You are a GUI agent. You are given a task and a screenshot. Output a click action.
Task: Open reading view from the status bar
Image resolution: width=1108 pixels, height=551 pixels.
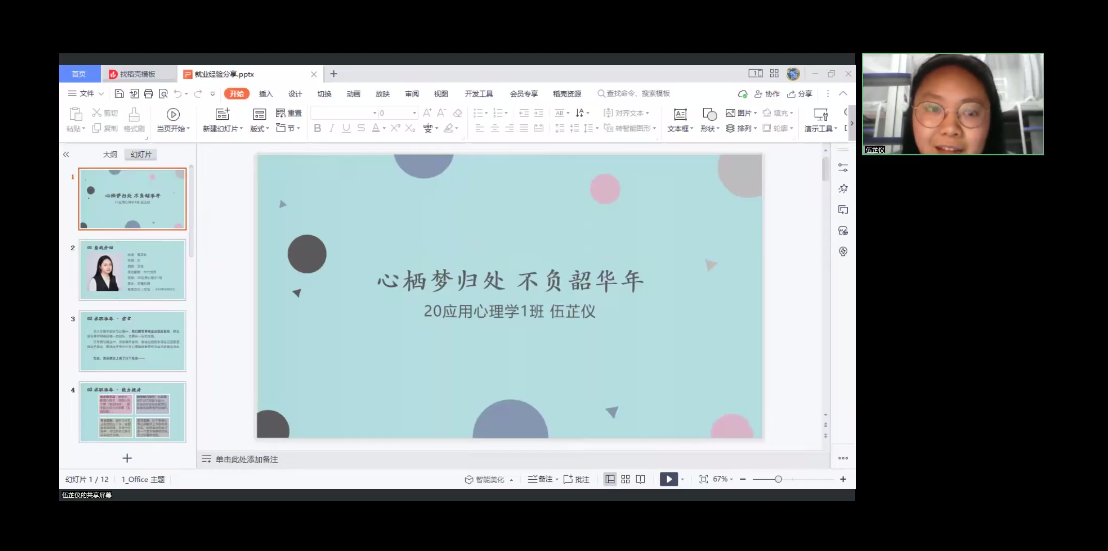(x=640, y=479)
